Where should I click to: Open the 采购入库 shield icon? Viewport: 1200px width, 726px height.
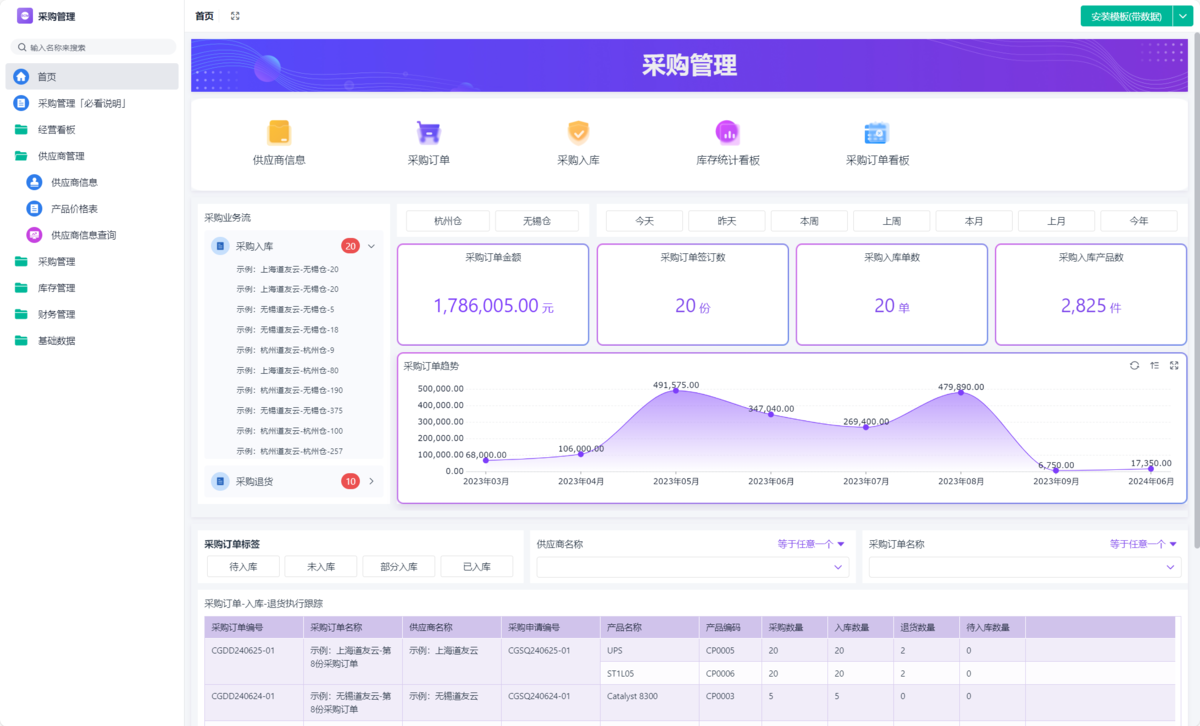[x=578, y=132]
